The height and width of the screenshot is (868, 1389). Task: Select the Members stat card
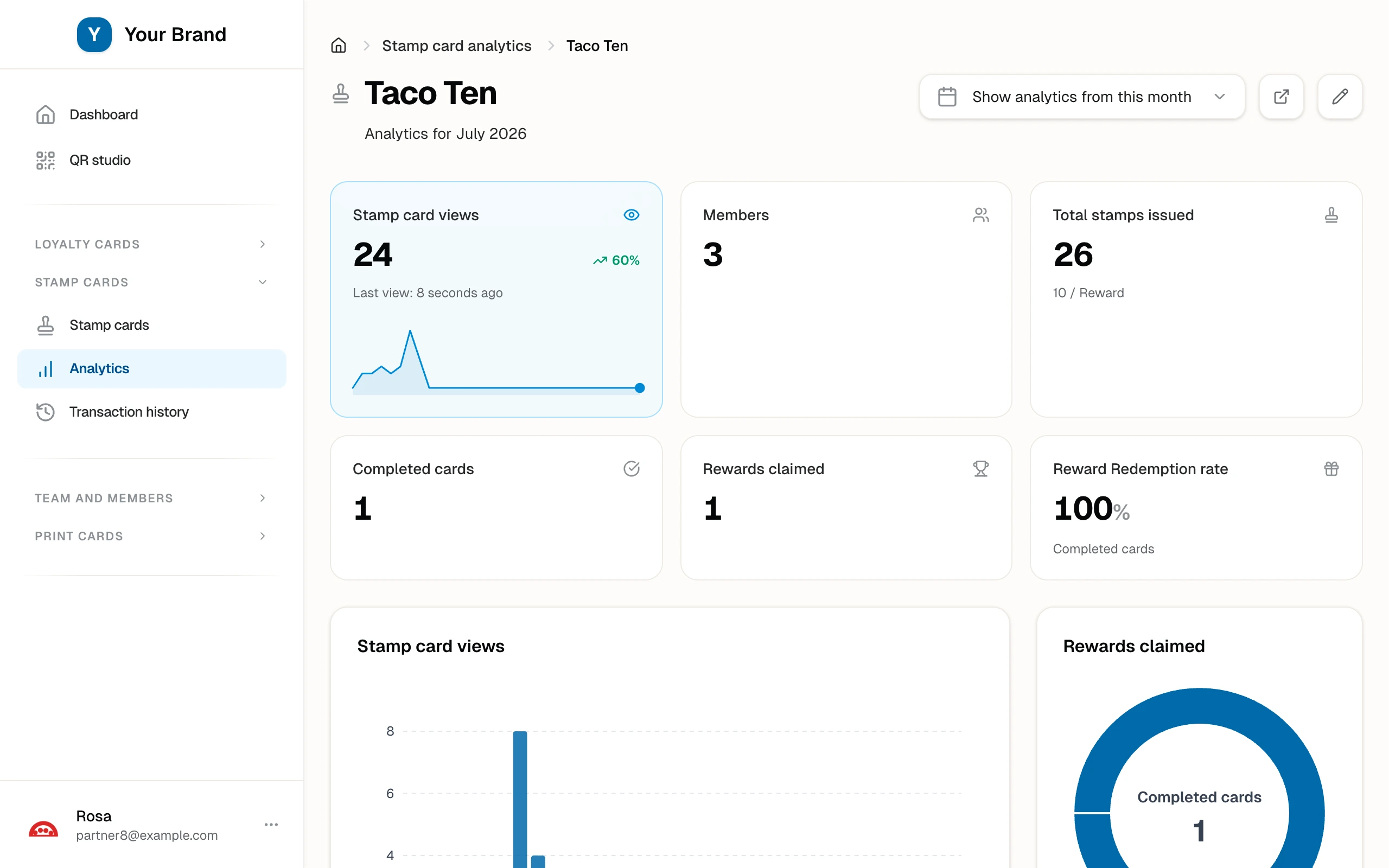coord(846,299)
